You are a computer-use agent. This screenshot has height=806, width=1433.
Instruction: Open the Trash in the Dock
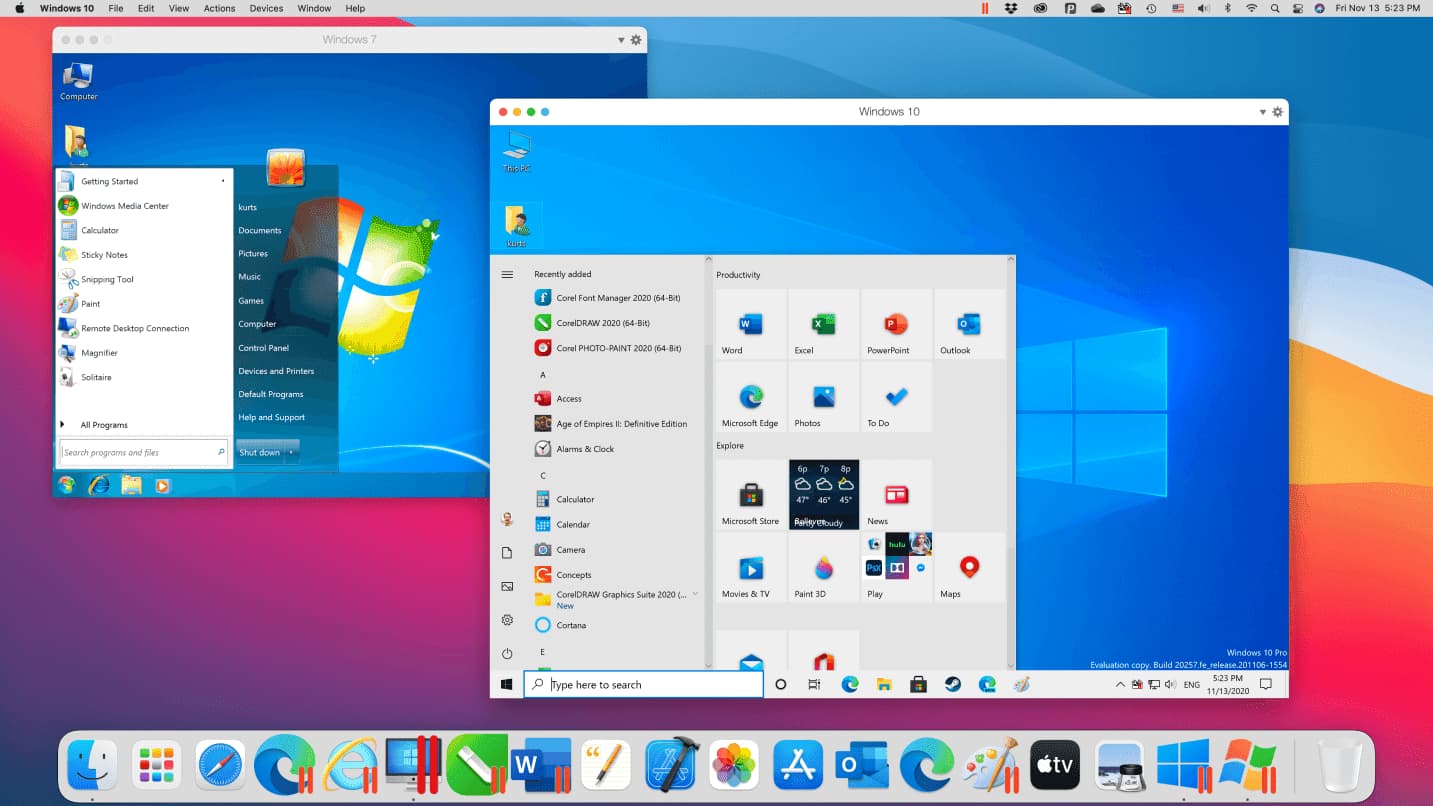(1340, 765)
